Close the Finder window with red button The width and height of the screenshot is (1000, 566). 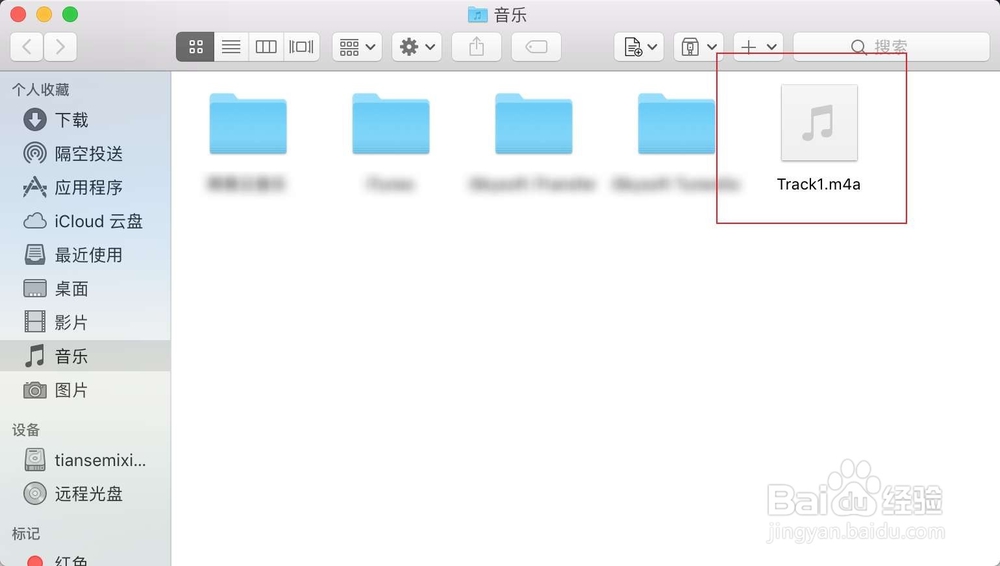coord(18,14)
